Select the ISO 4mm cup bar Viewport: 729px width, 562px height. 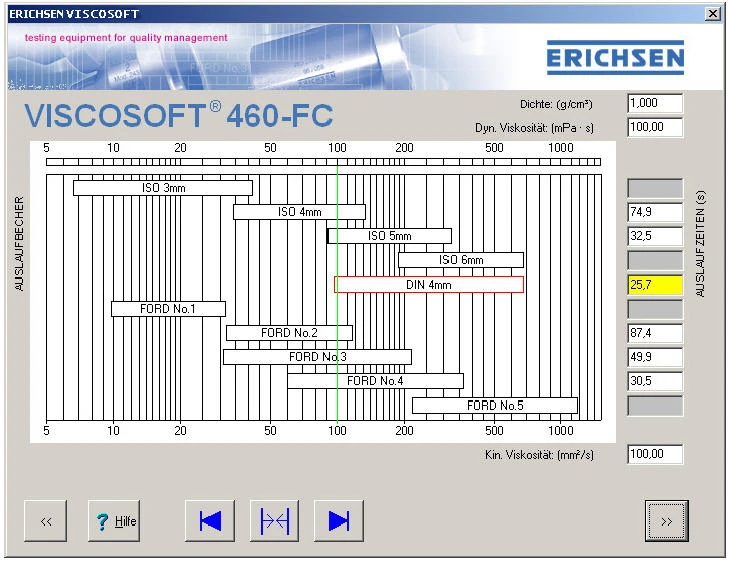coord(299,212)
